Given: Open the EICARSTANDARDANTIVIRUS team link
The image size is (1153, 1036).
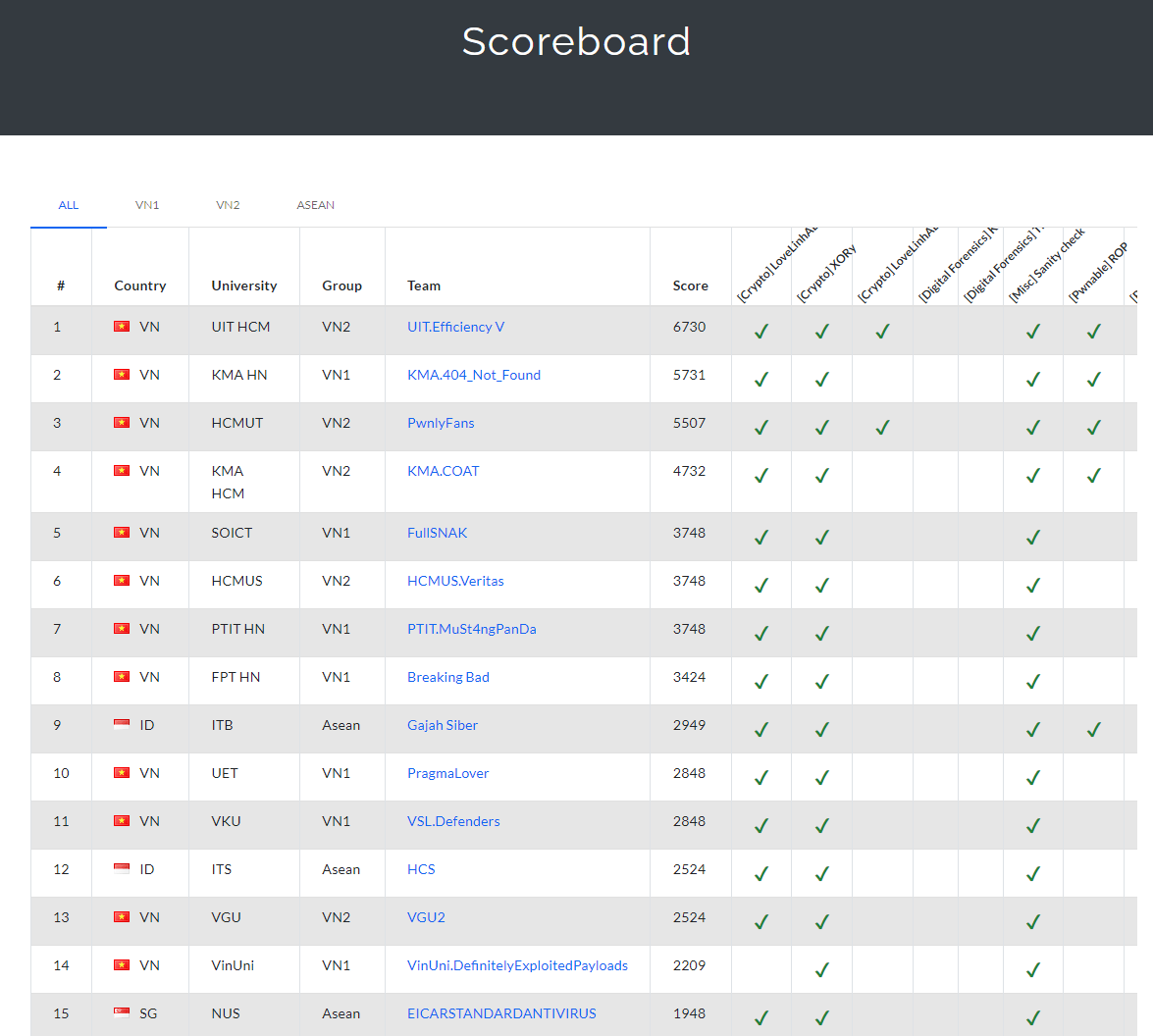Looking at the screenshot, I should pyautogui.click(x=501, y=1013).
